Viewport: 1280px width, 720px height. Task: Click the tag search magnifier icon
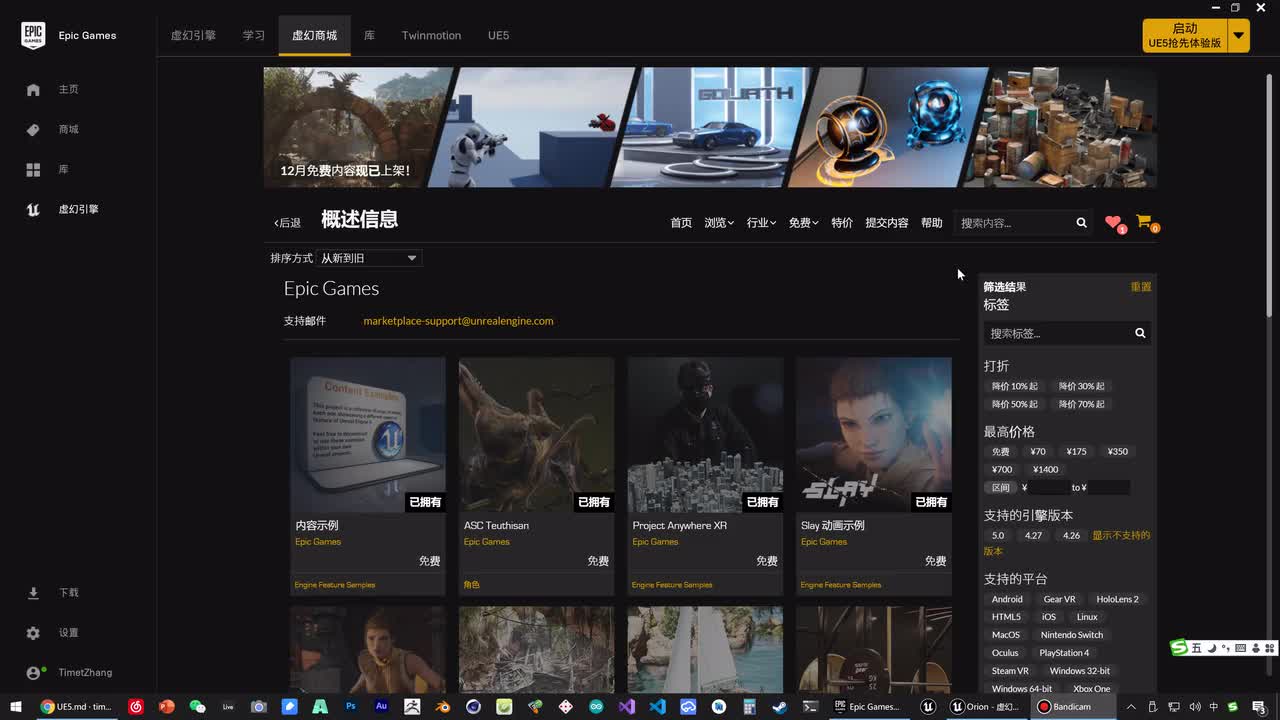click(1140, 333)
